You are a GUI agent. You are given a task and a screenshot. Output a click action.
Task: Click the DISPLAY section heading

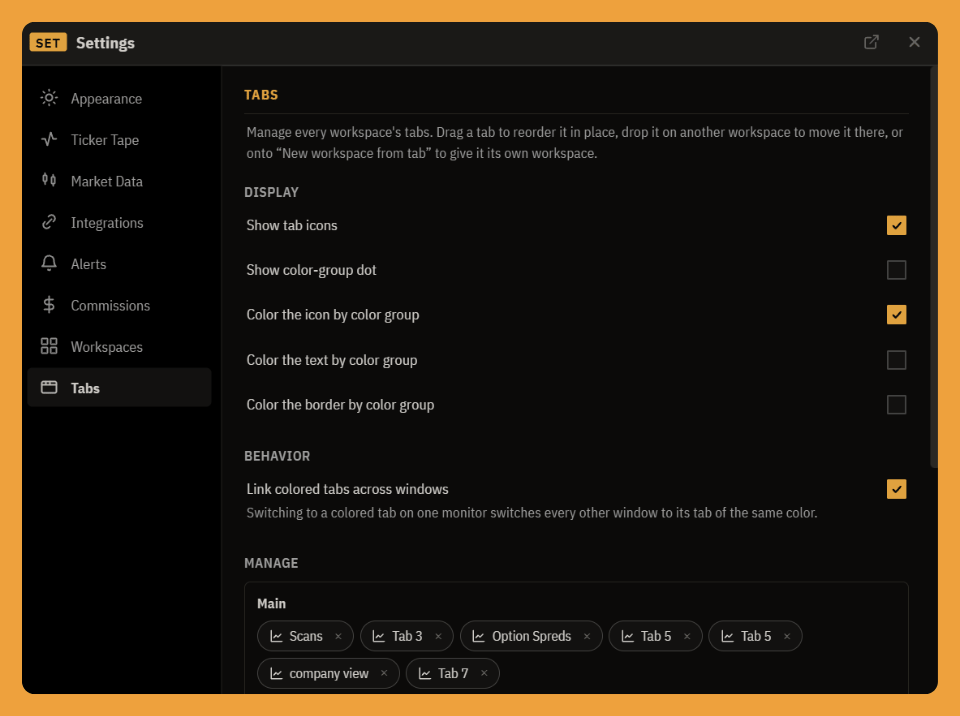271,192
